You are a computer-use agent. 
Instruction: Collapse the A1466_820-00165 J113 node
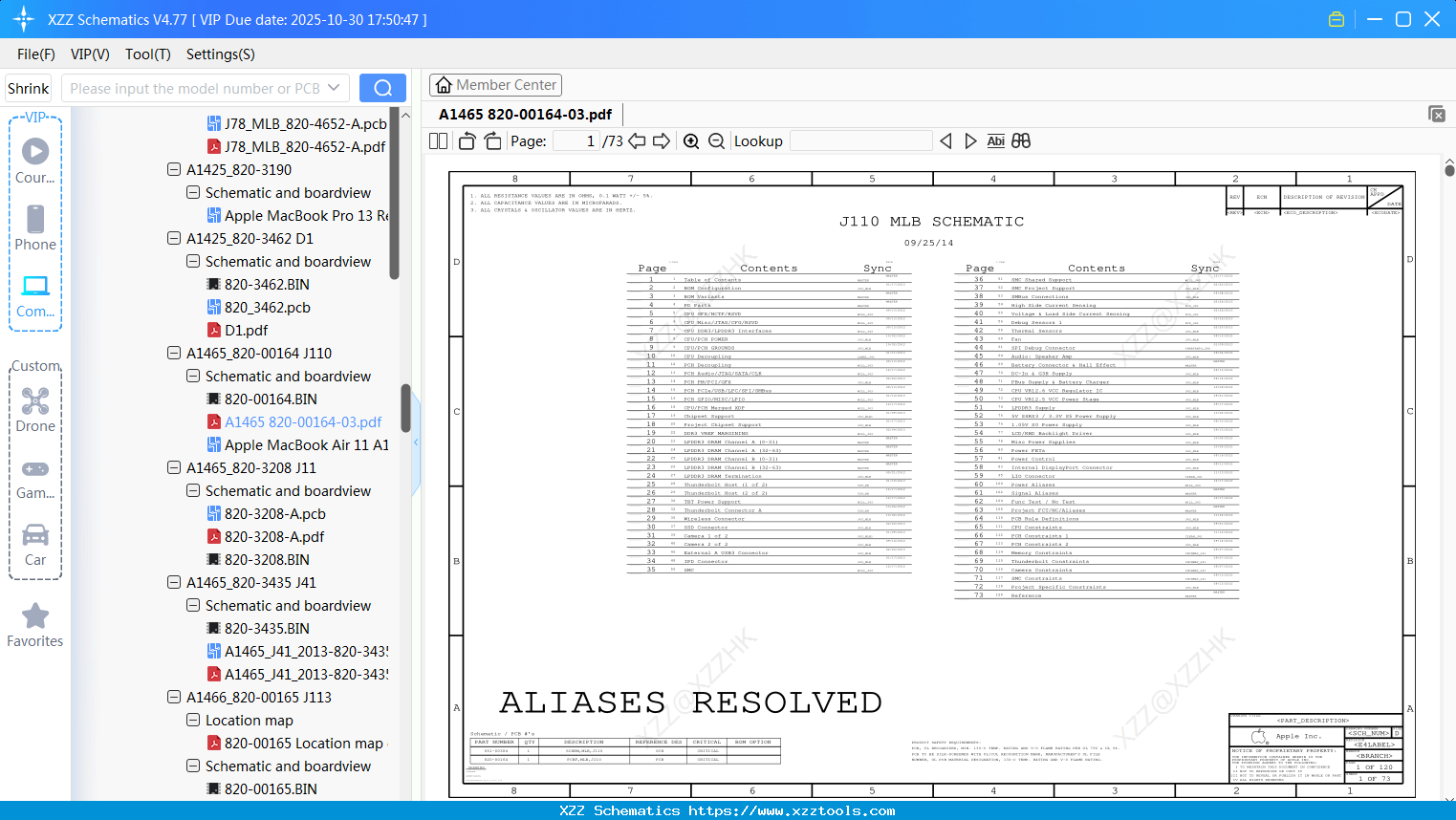[x=174, y=697]
